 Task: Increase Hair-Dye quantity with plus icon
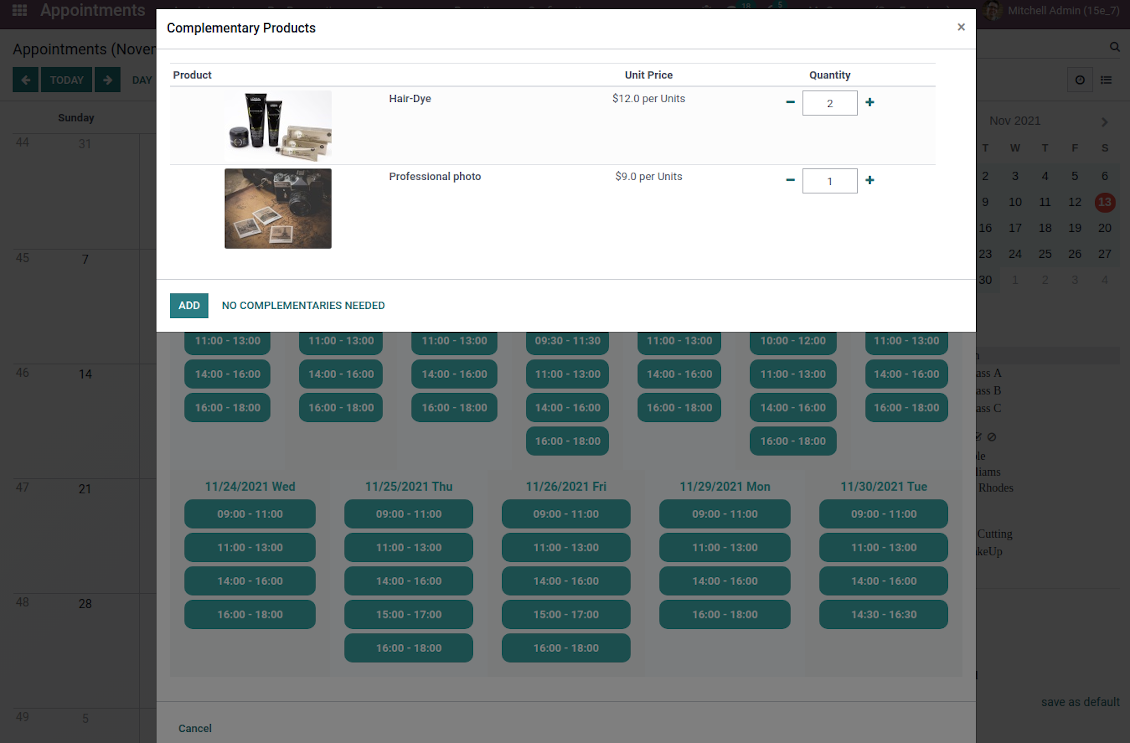[x=870, y=102]
